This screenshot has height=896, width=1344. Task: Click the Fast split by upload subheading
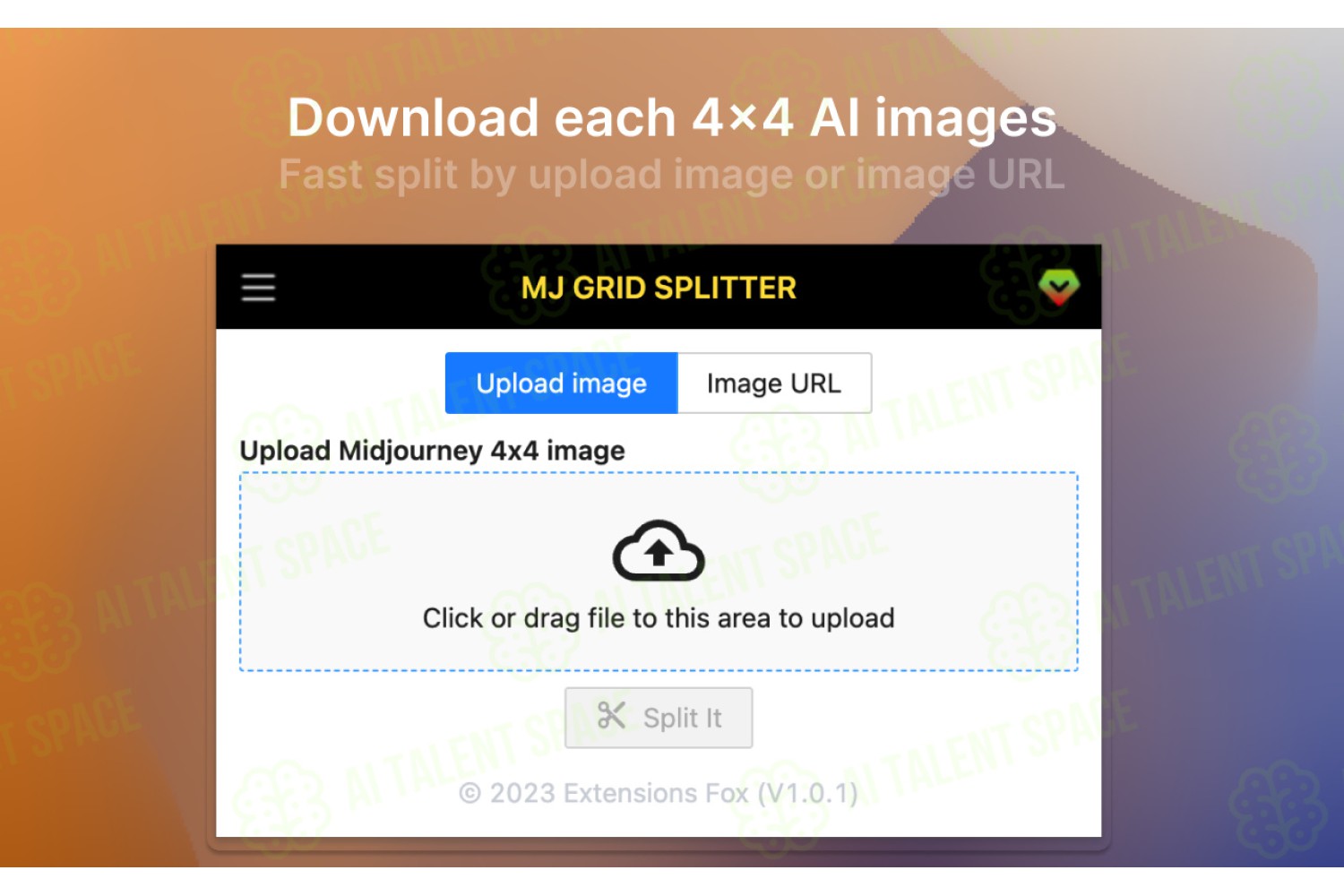point(672,175)
